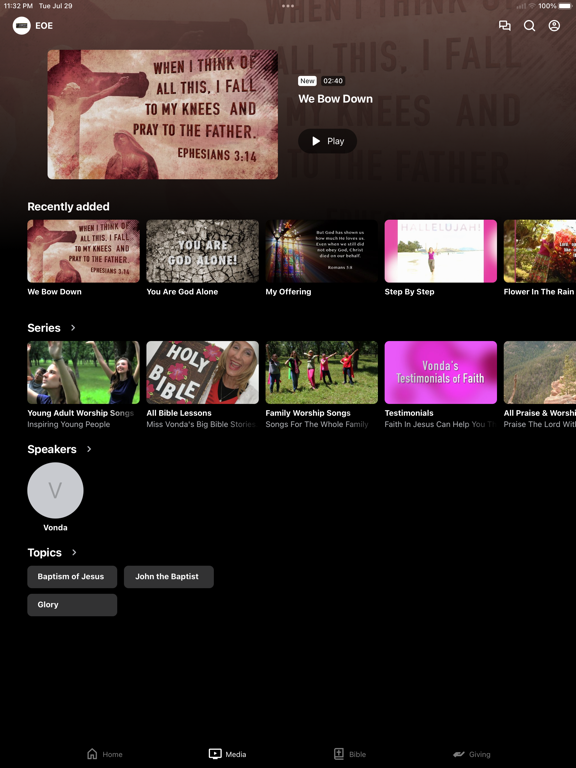Open We Bow Down in Recently added
Viewport: 576px width, 768px height.
pyautogui.click(x=83, y=251)
